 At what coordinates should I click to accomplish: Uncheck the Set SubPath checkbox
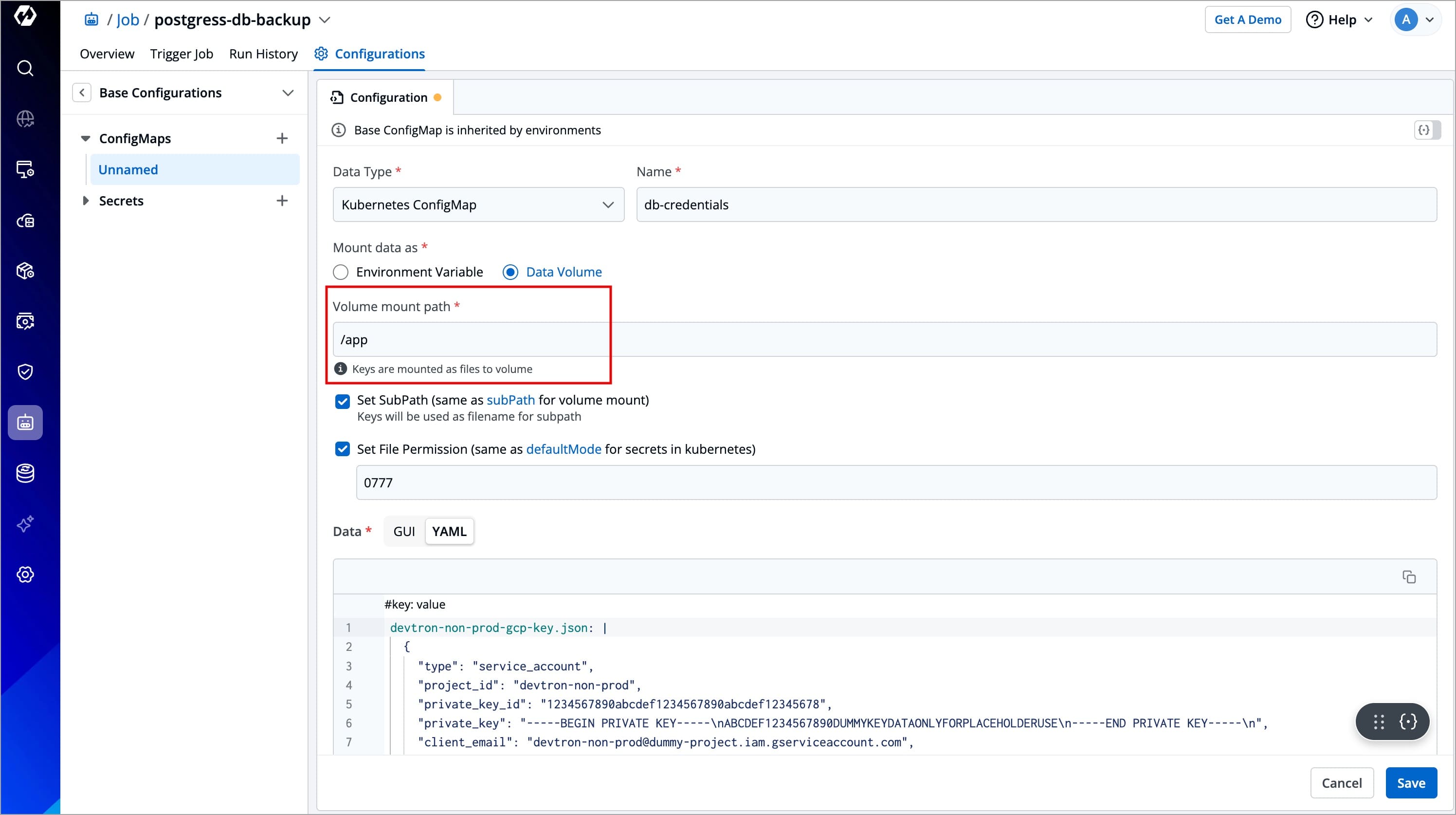coord(343,402)
